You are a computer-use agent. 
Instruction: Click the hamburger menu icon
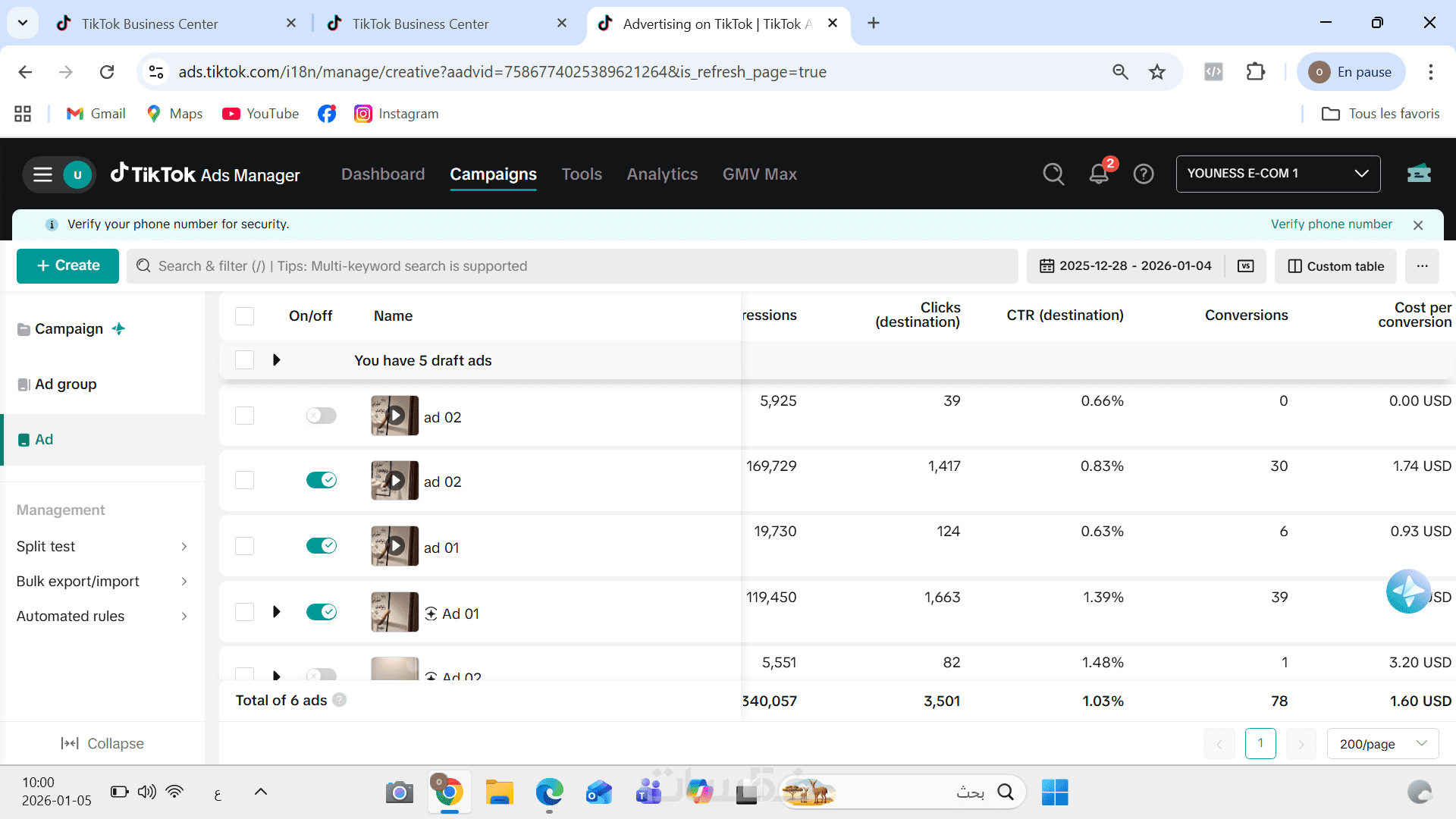[42, 174]
